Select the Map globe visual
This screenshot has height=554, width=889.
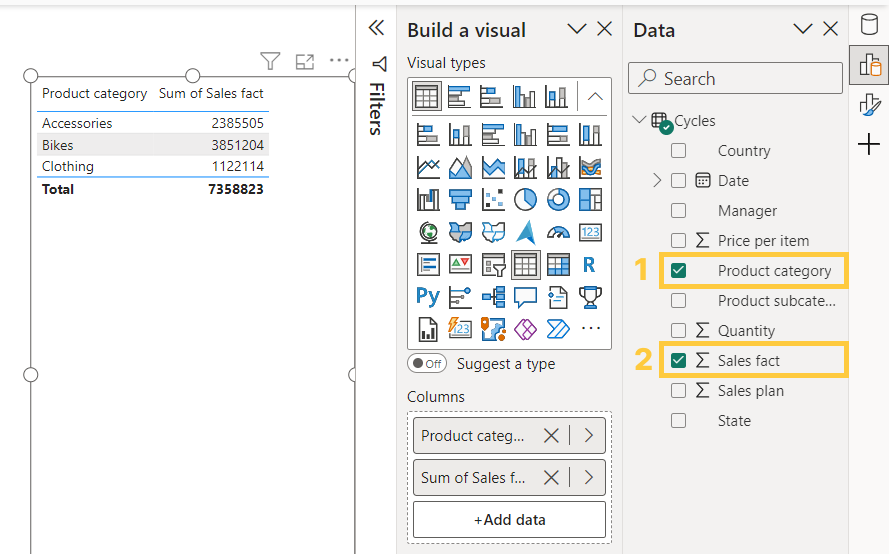(x=428, y=232)
